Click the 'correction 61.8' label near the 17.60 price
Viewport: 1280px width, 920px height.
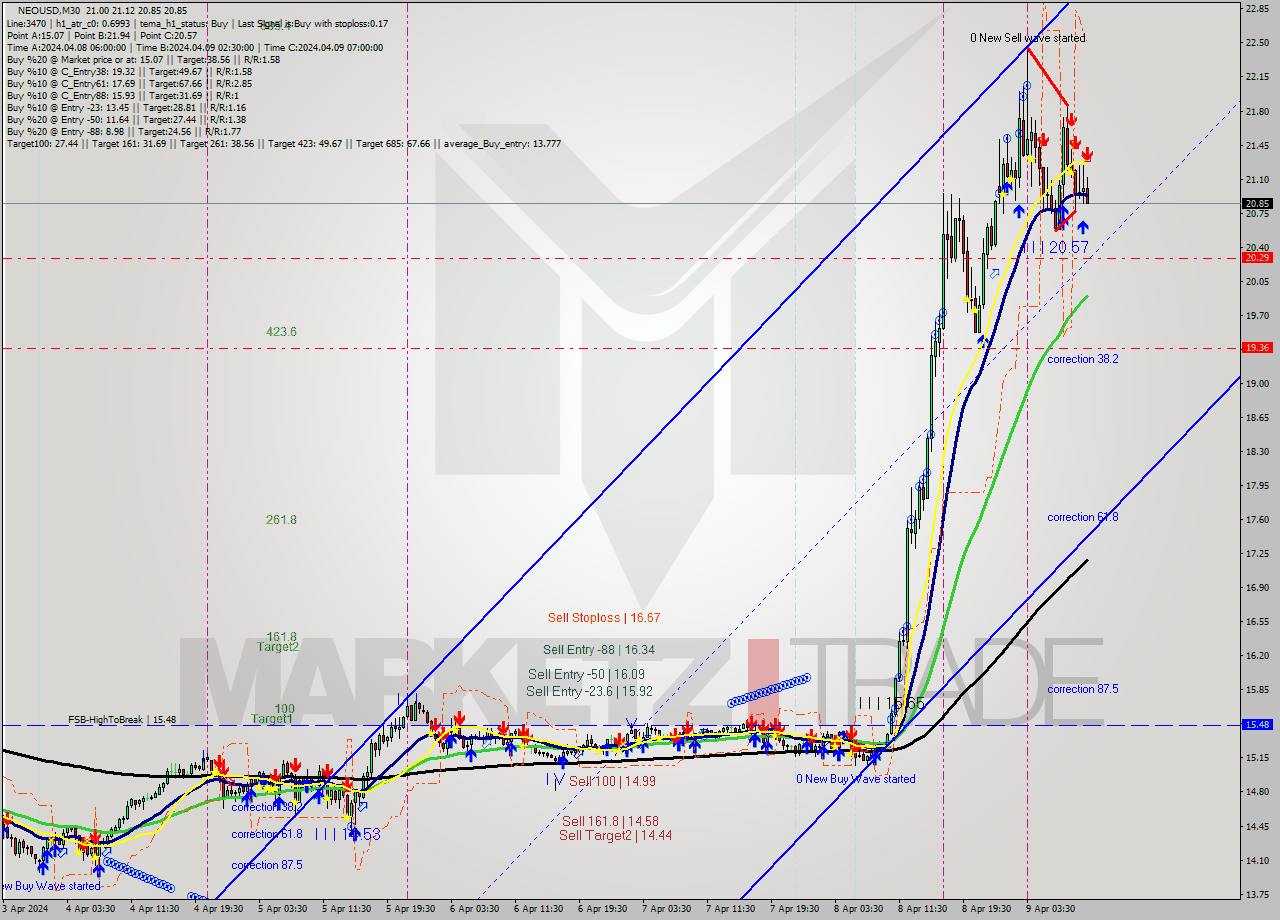[1083, 517]
